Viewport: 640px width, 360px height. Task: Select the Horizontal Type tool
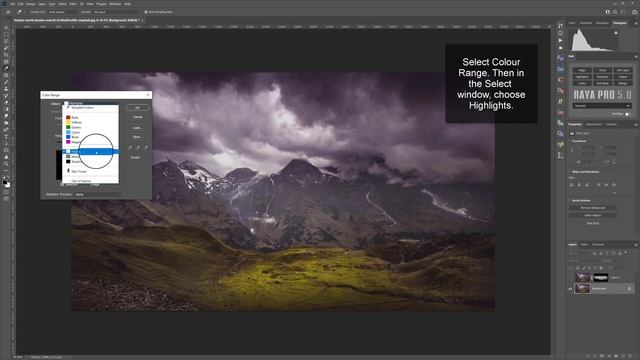6,137
